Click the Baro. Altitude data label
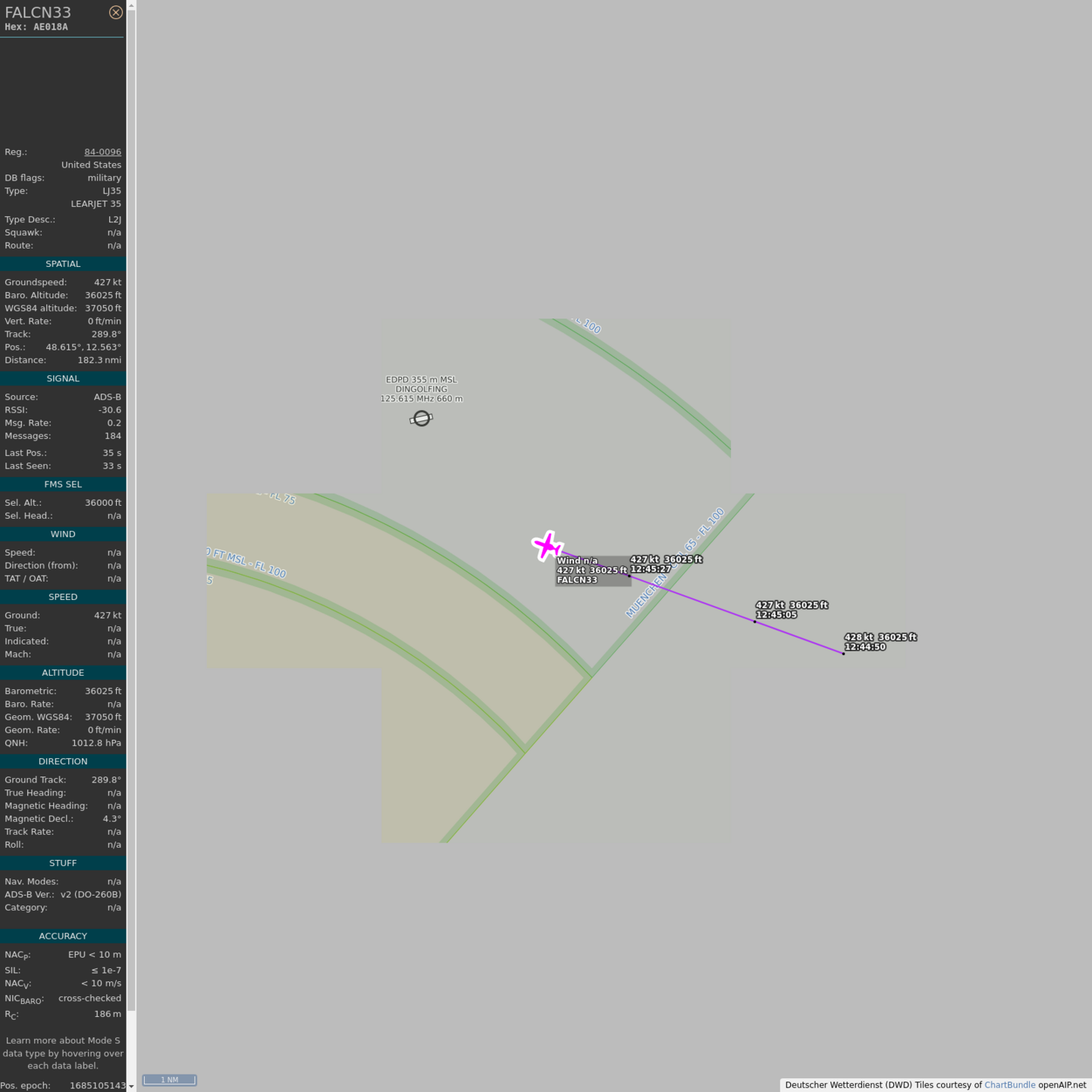 coord(36,295)
